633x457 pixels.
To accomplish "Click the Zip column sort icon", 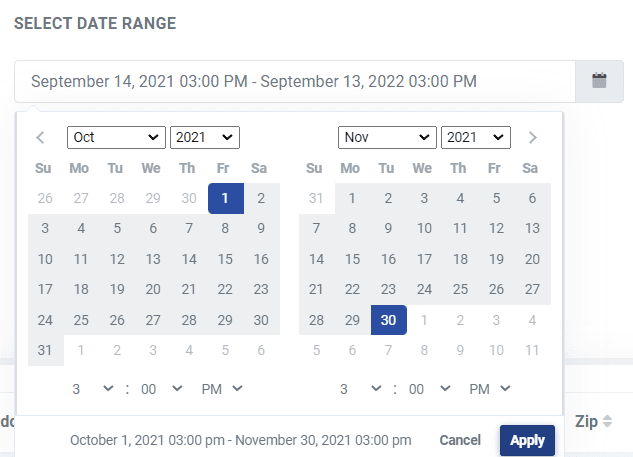I will pos(607,423).
